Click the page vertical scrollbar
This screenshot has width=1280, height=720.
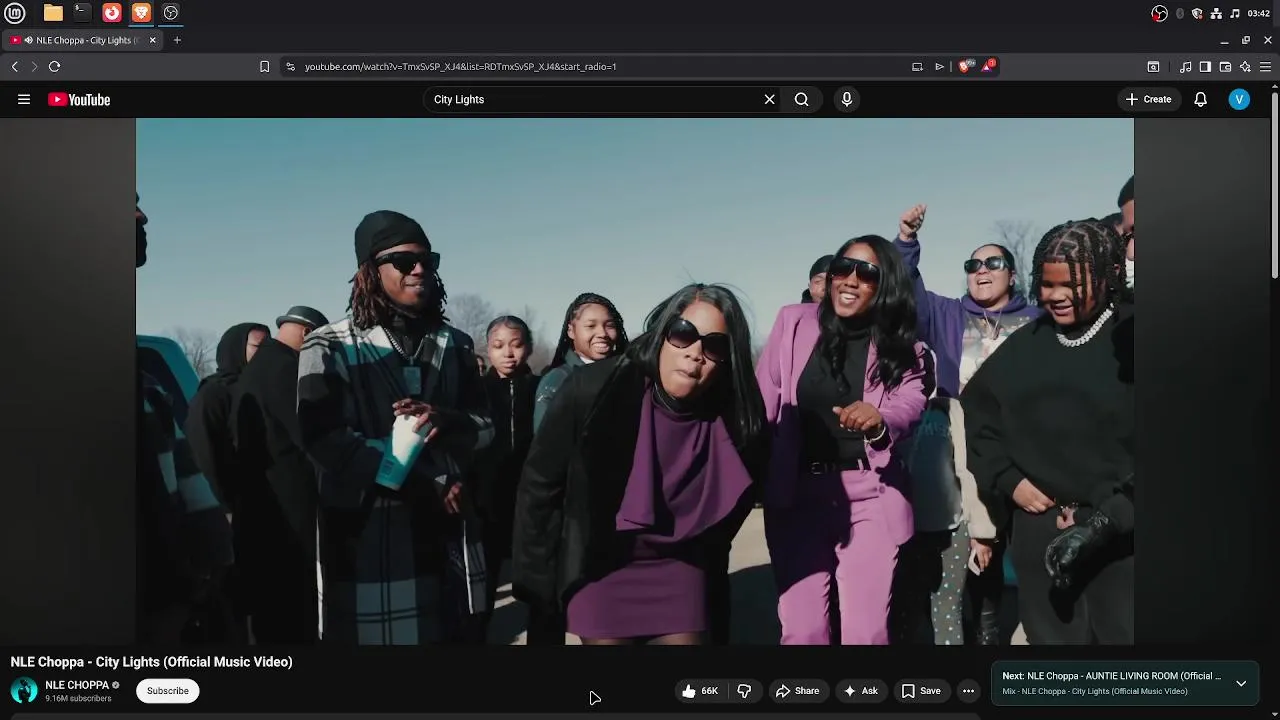pos(1274,185)
